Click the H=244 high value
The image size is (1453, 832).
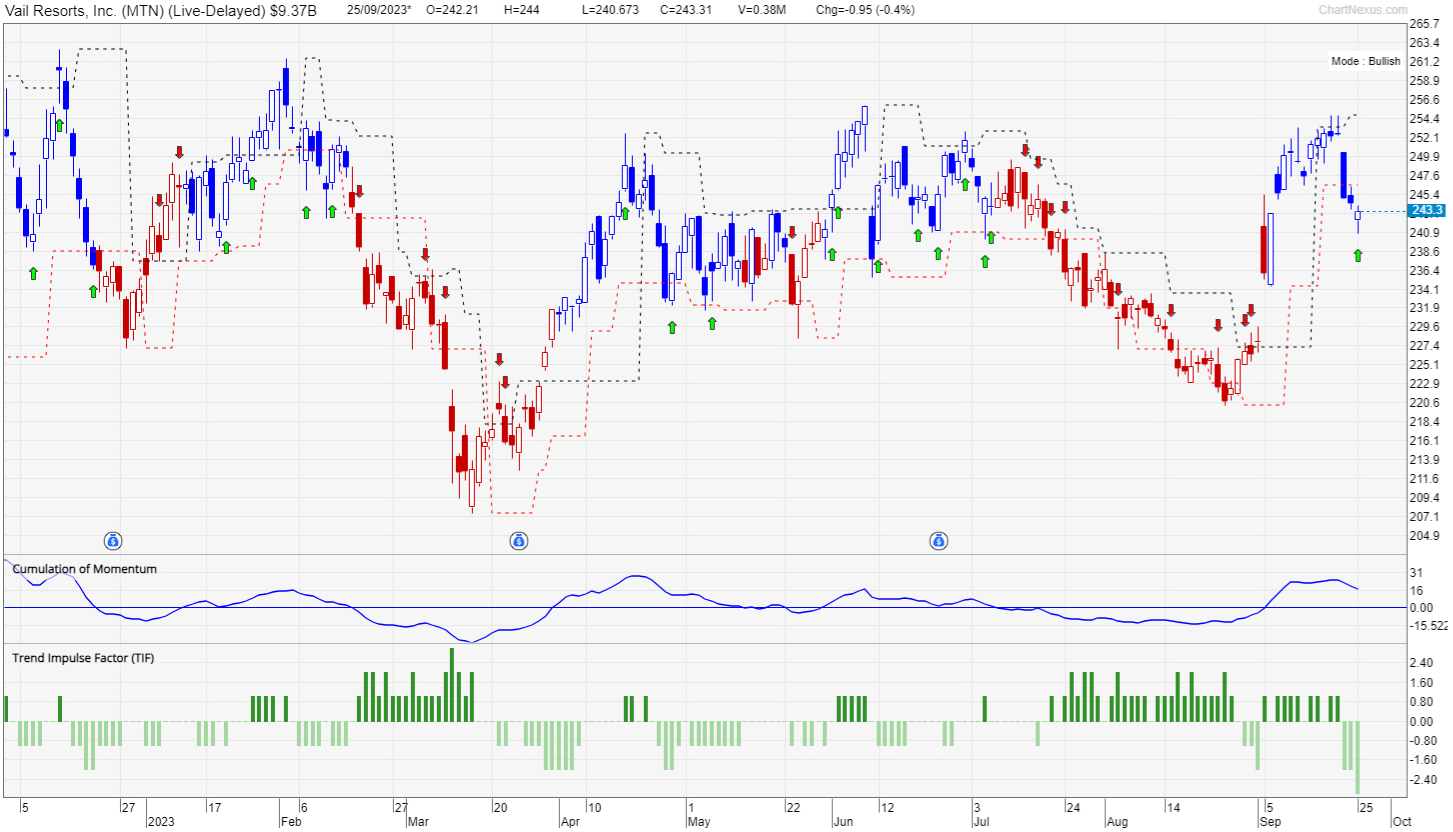[523, 10]
